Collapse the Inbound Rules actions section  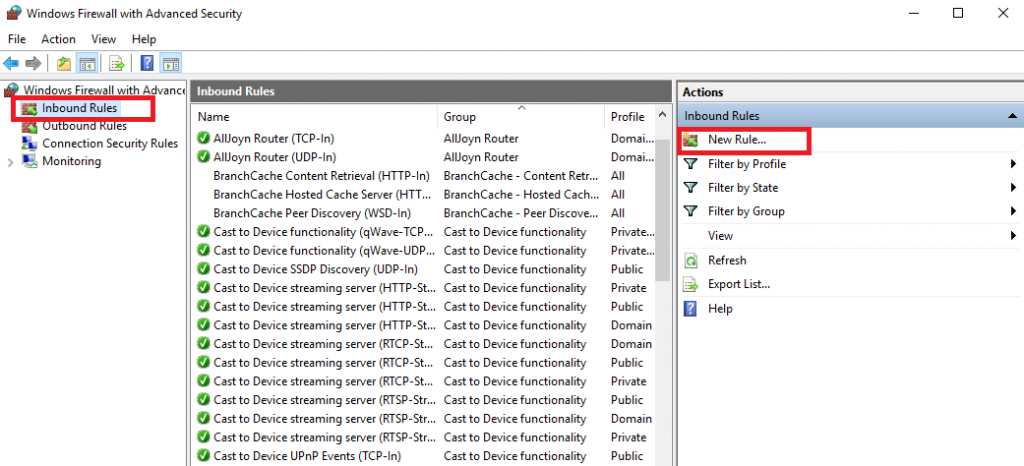tap(1012, 116)
